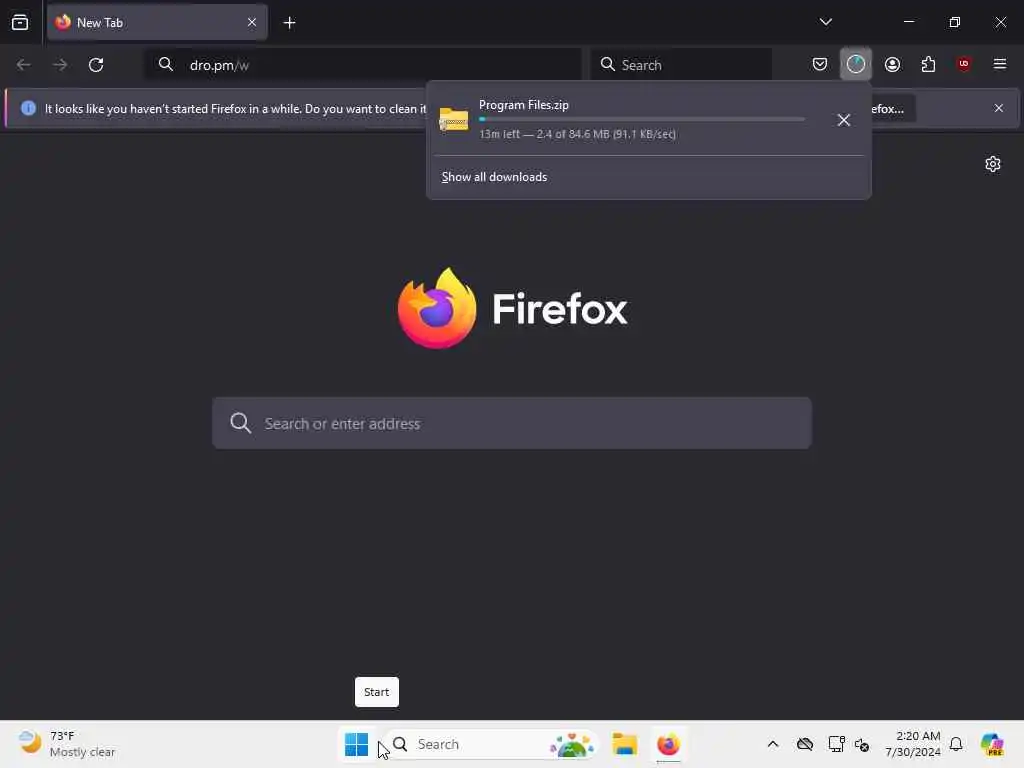This screenshot has width=1024, height=768.
Task: Click the Firefox logo on the page
Action: click(437, 308)
